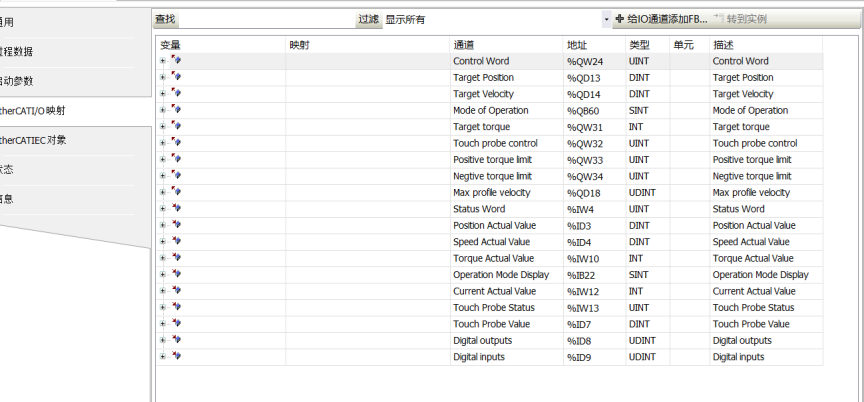
Task: Expand the Target Position tree node
Action: pos(163,78)
